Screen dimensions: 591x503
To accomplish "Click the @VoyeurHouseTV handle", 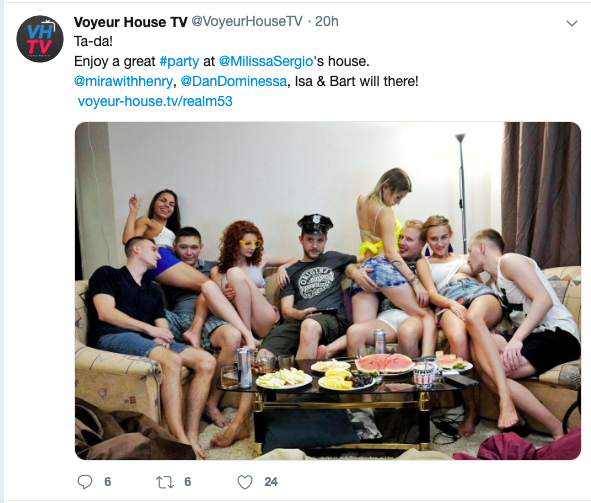I will click(x=247, y=21).
